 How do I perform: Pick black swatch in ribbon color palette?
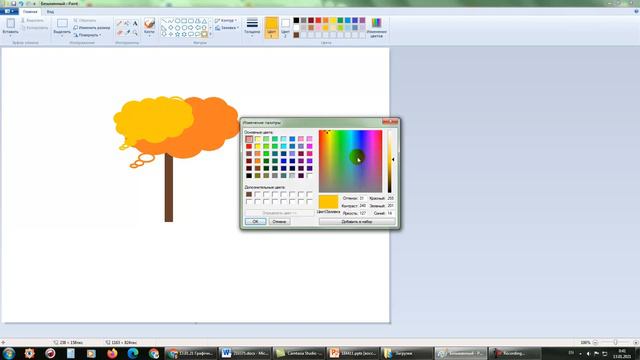tap(296, 20)
